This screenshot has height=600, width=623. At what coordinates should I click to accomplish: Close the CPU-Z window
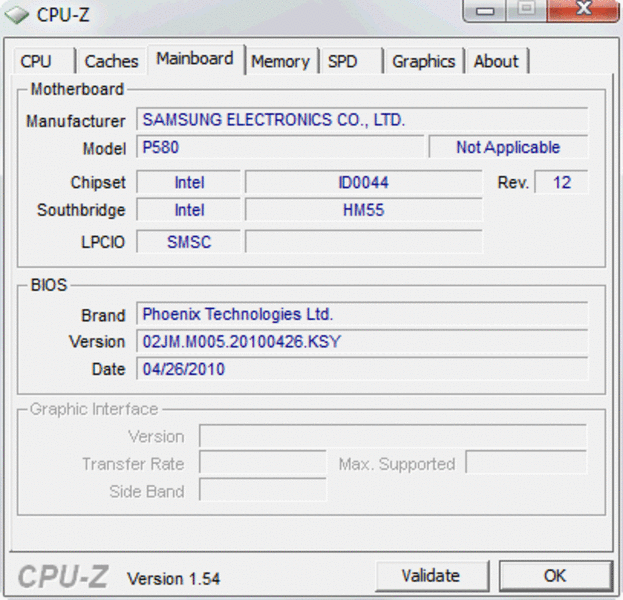(583, 10)
